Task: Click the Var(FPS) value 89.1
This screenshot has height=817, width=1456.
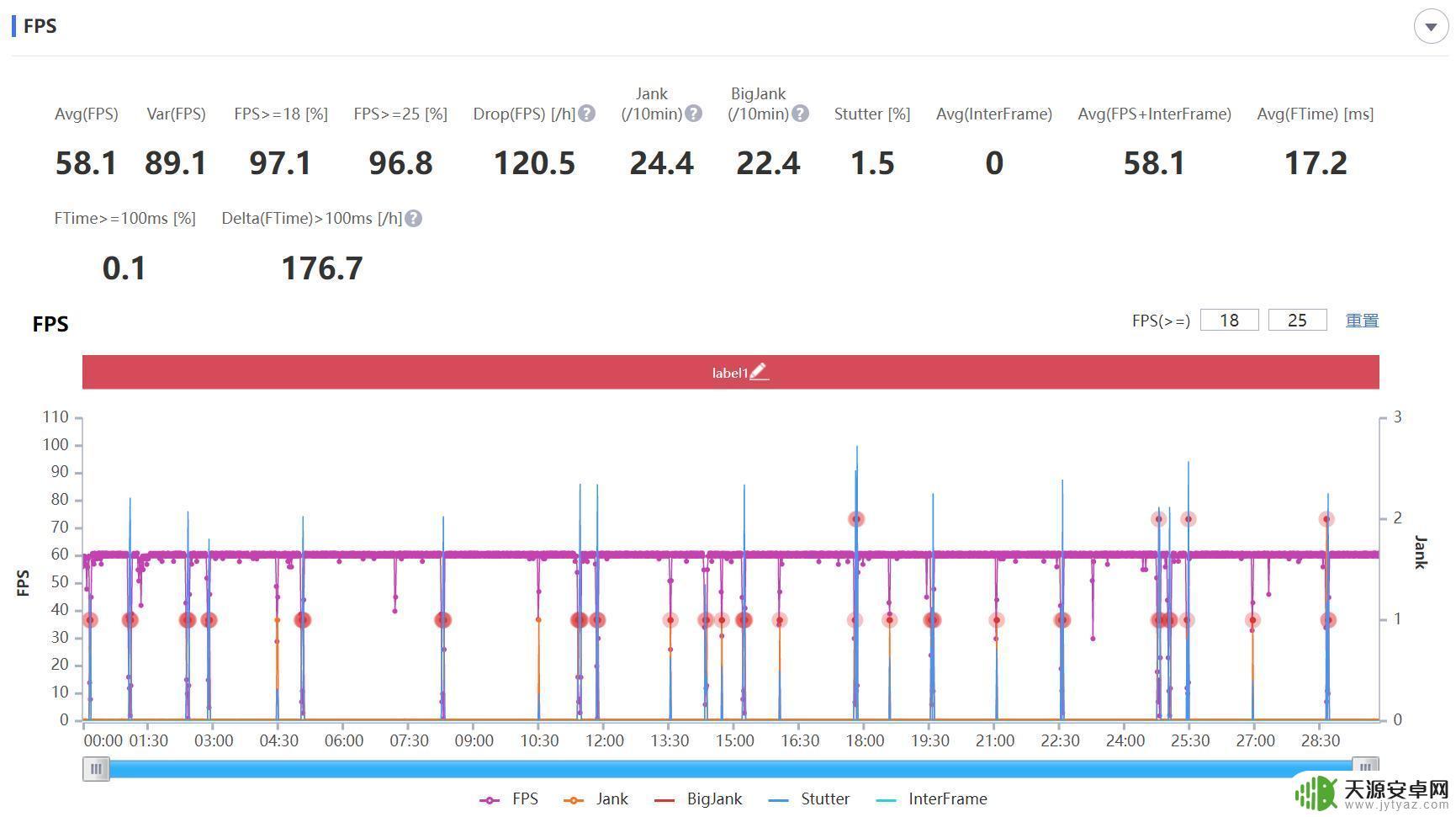Action: pyautogui.click(x=176, y=163)
